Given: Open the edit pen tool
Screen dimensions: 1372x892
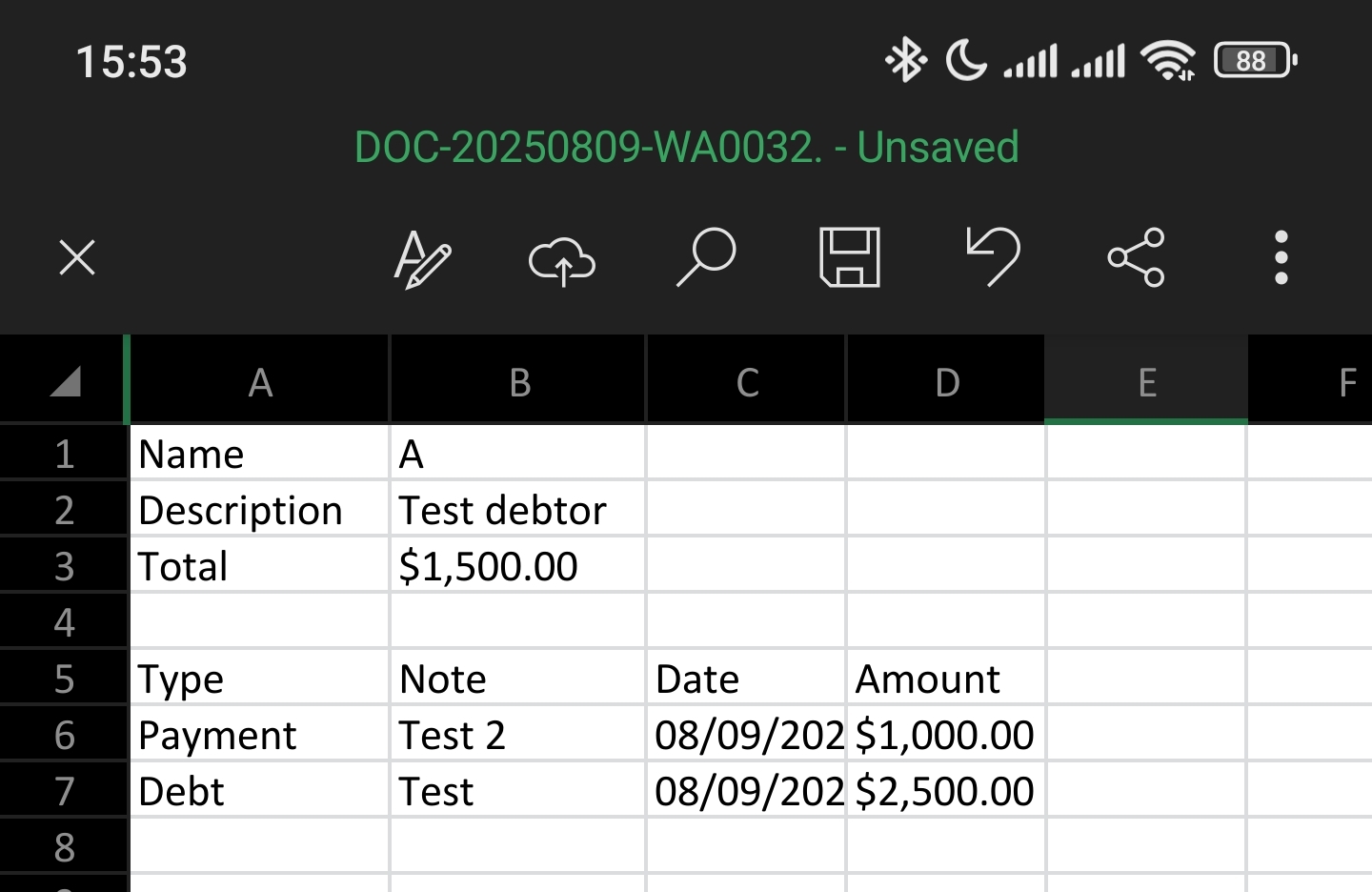Looking at the screenshot, I should pos(421,257).
